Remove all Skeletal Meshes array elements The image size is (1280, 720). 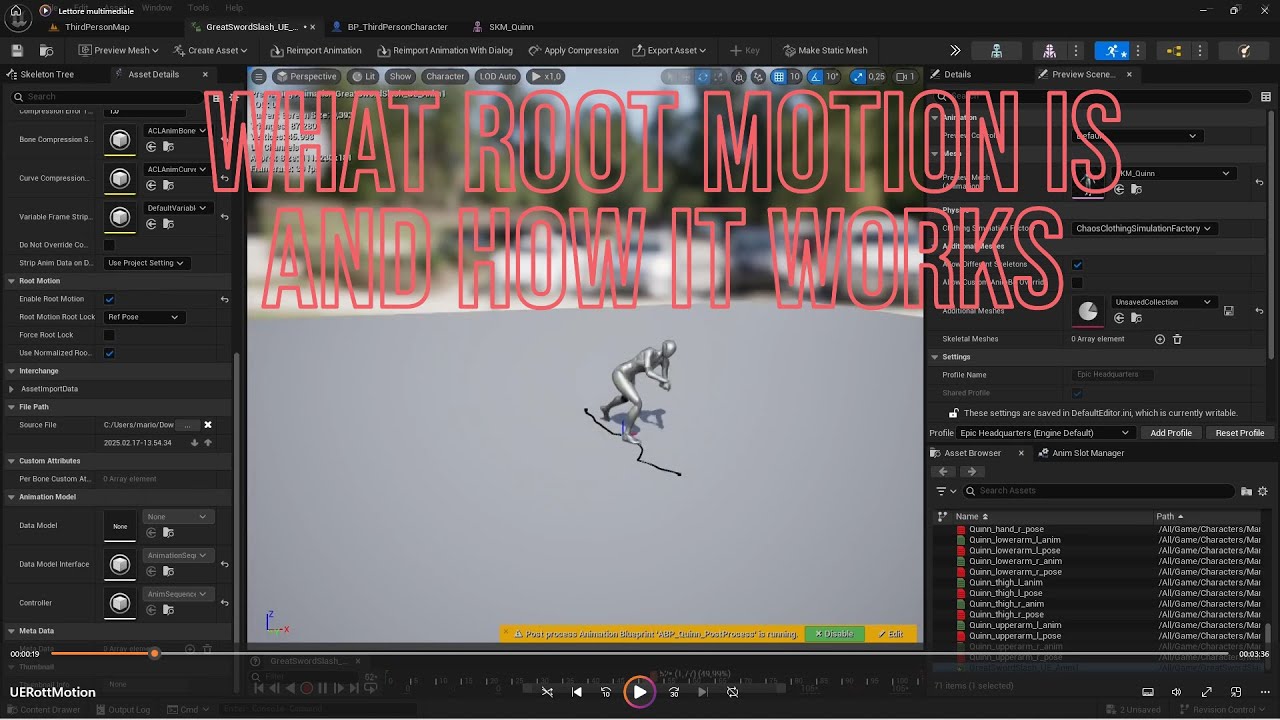[x=1177, y=339]
